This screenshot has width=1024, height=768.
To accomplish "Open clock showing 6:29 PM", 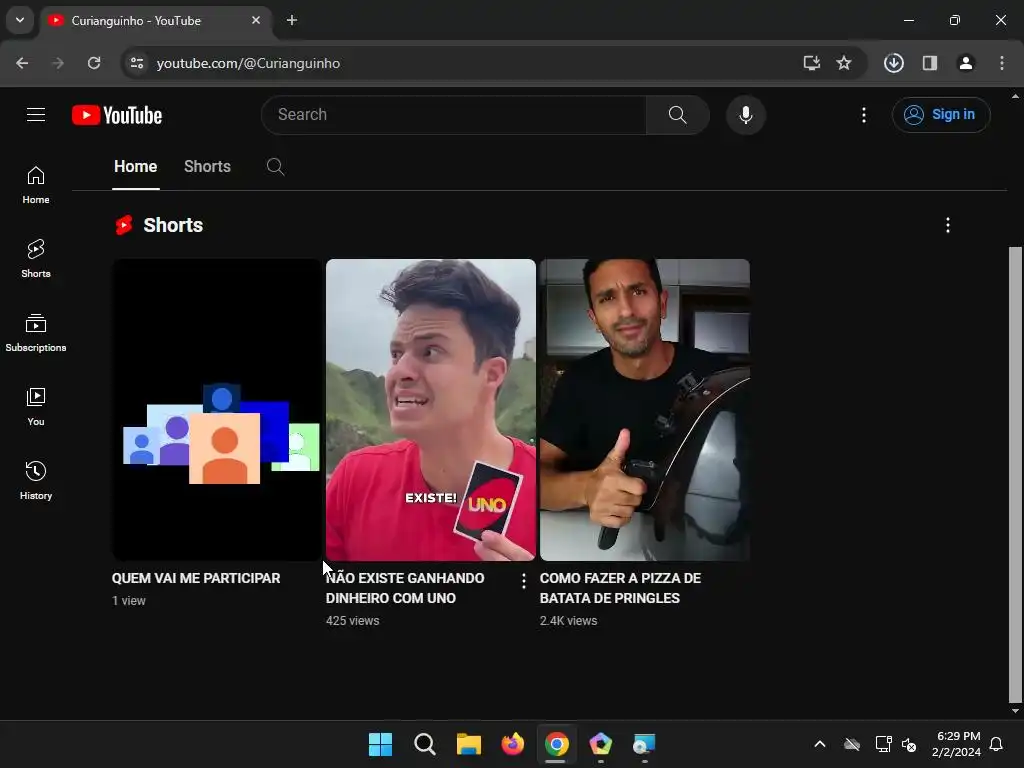I will [957, 744].
